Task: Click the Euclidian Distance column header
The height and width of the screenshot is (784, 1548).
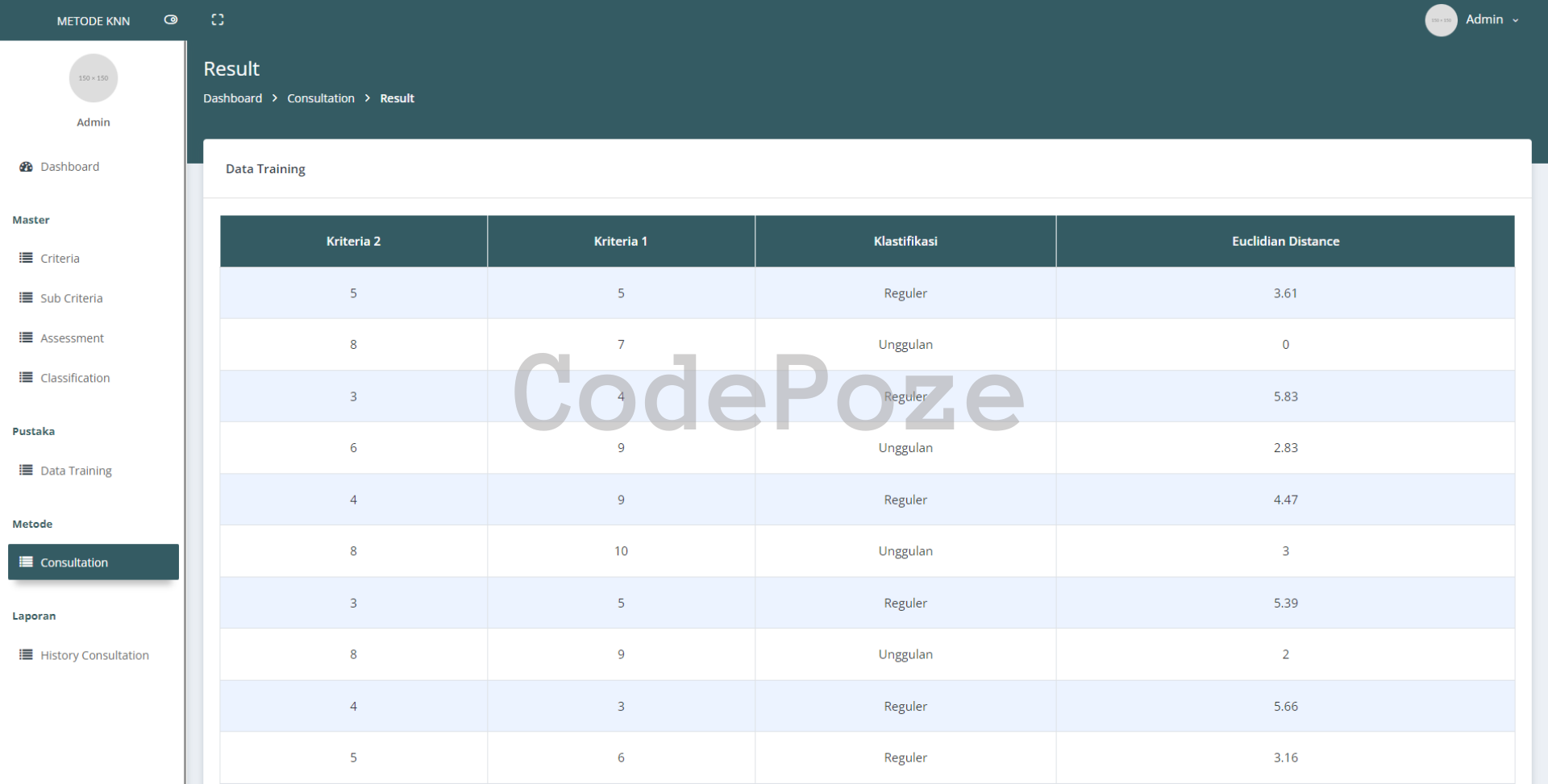Action: click(x=1285, y=241)
